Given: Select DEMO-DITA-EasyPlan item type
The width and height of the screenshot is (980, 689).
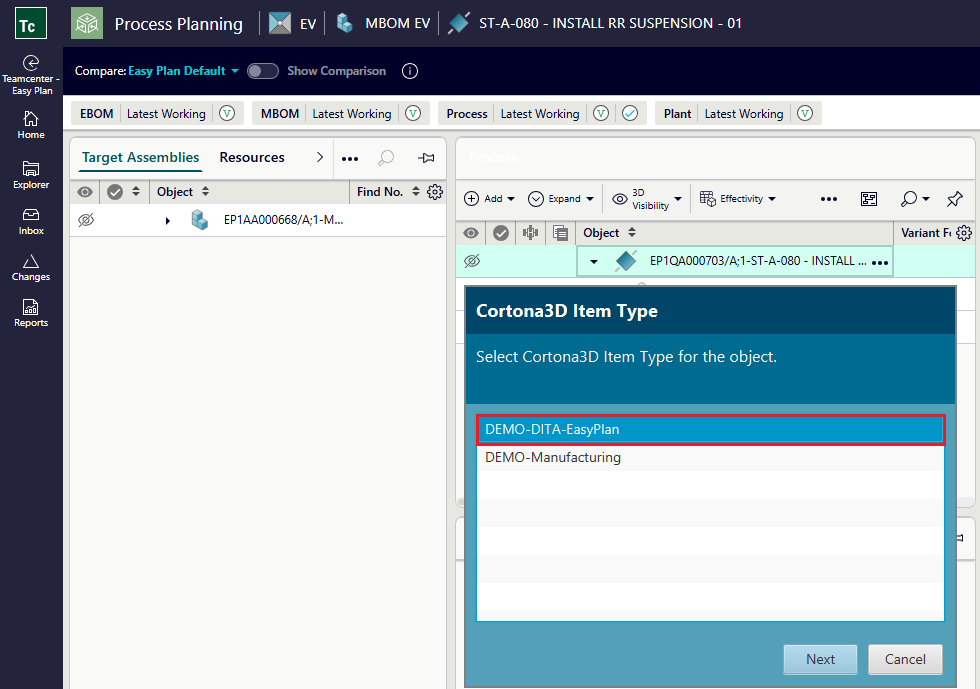Looking at the screenshot, I should (x=710, y=430).
